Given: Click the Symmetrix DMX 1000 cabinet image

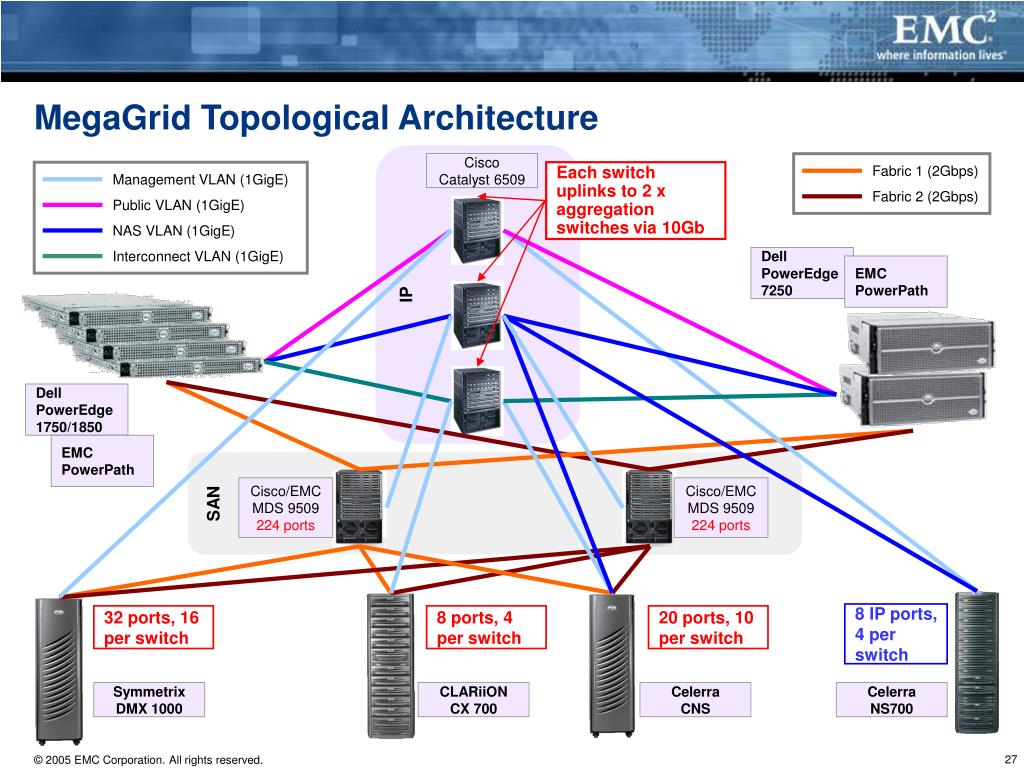Looking at the screenshot, I should click(x=59, y=671).
